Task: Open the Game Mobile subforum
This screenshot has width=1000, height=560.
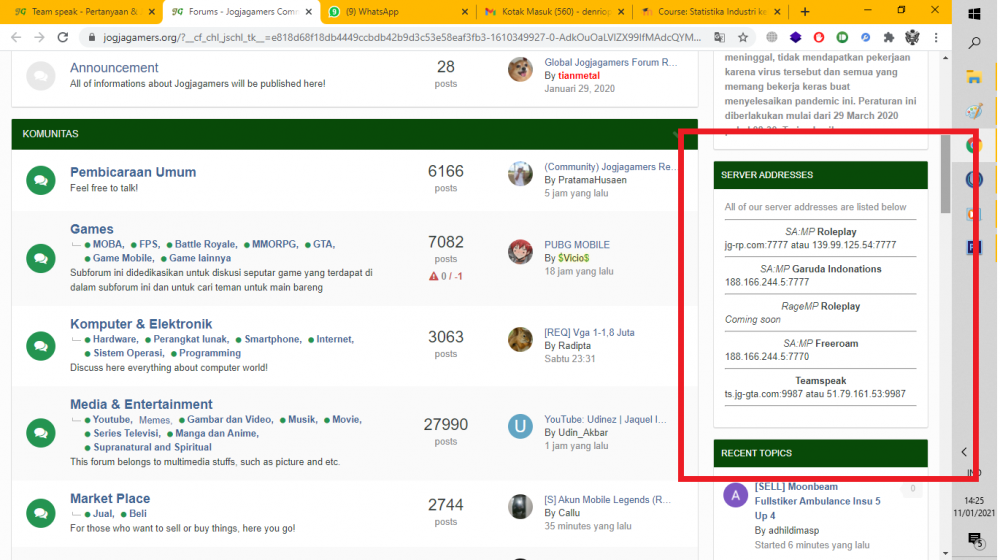Action: coord(123,258)
